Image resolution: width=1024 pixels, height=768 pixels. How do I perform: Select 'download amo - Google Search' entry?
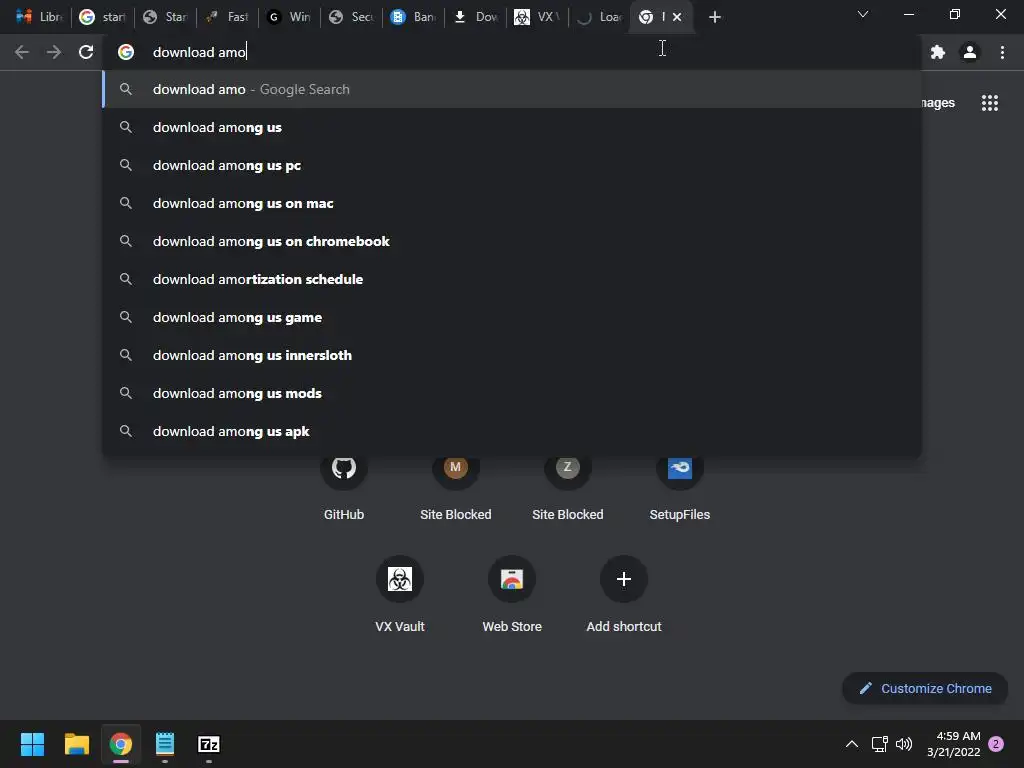512,89
